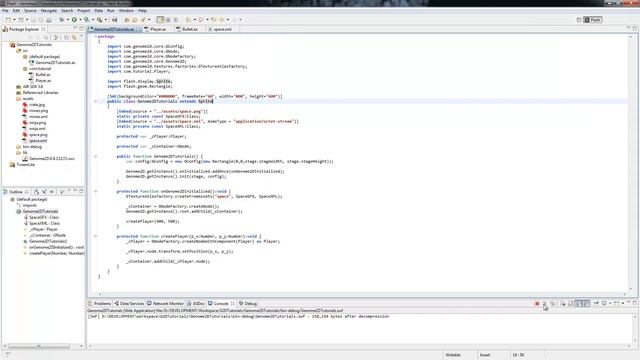Click the Save icon in main toolbar

tap(33, 20)
